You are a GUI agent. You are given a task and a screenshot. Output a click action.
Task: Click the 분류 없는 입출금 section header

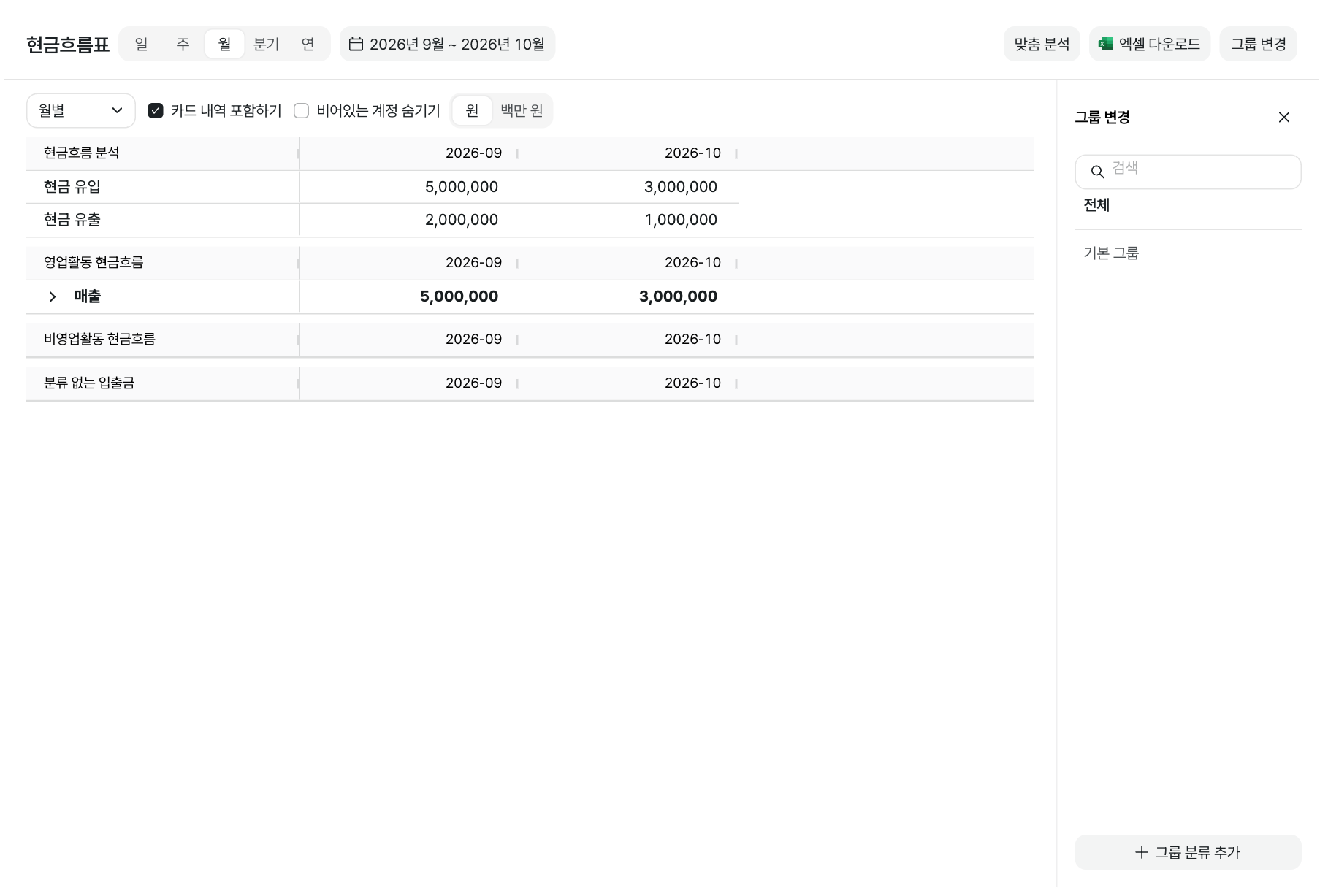89,383
